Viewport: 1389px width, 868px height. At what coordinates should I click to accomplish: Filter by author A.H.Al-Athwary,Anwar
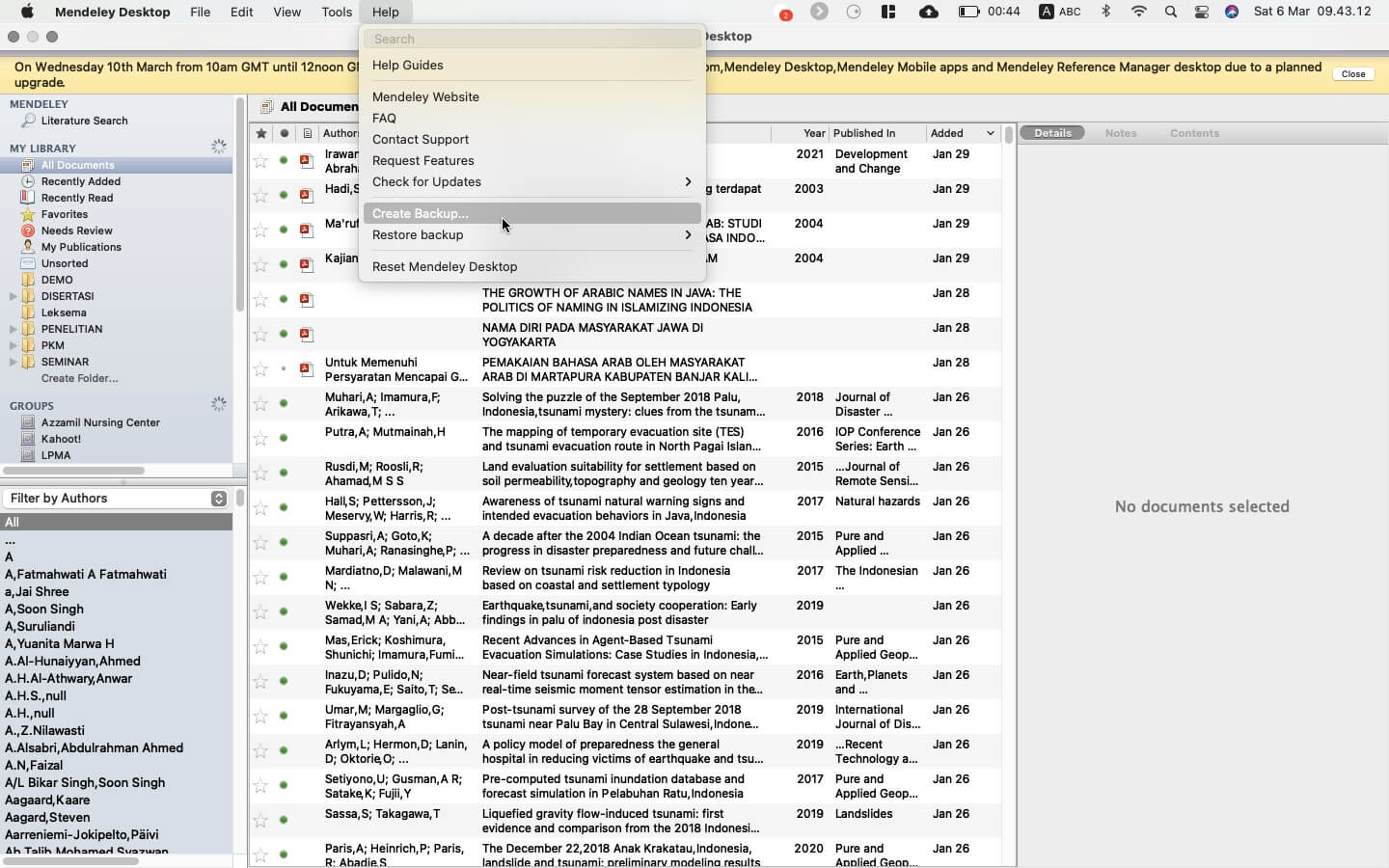(68, 678)
